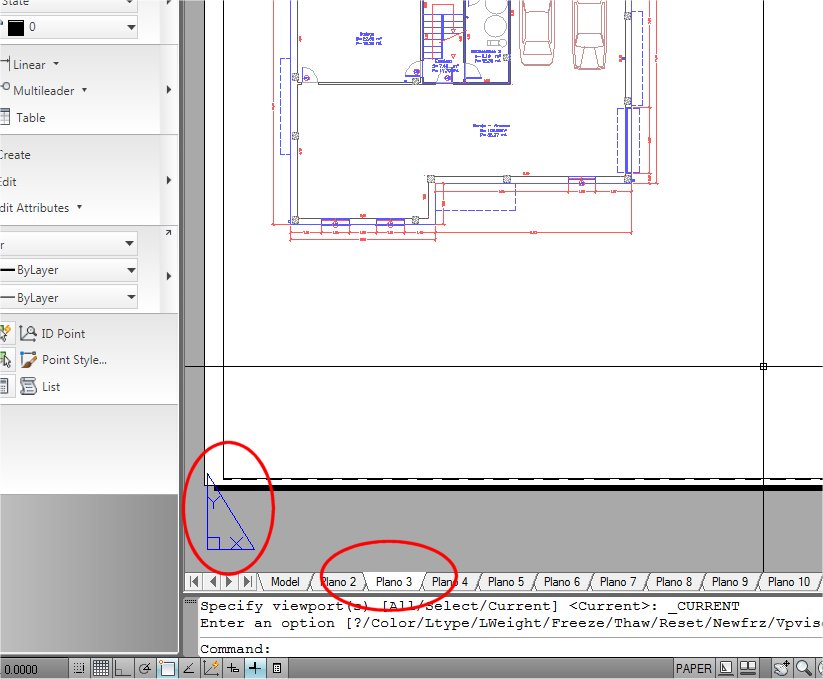Click the ID Point tool icon
The width and height of the screenshot is (823, 679).
click(27, 333)
